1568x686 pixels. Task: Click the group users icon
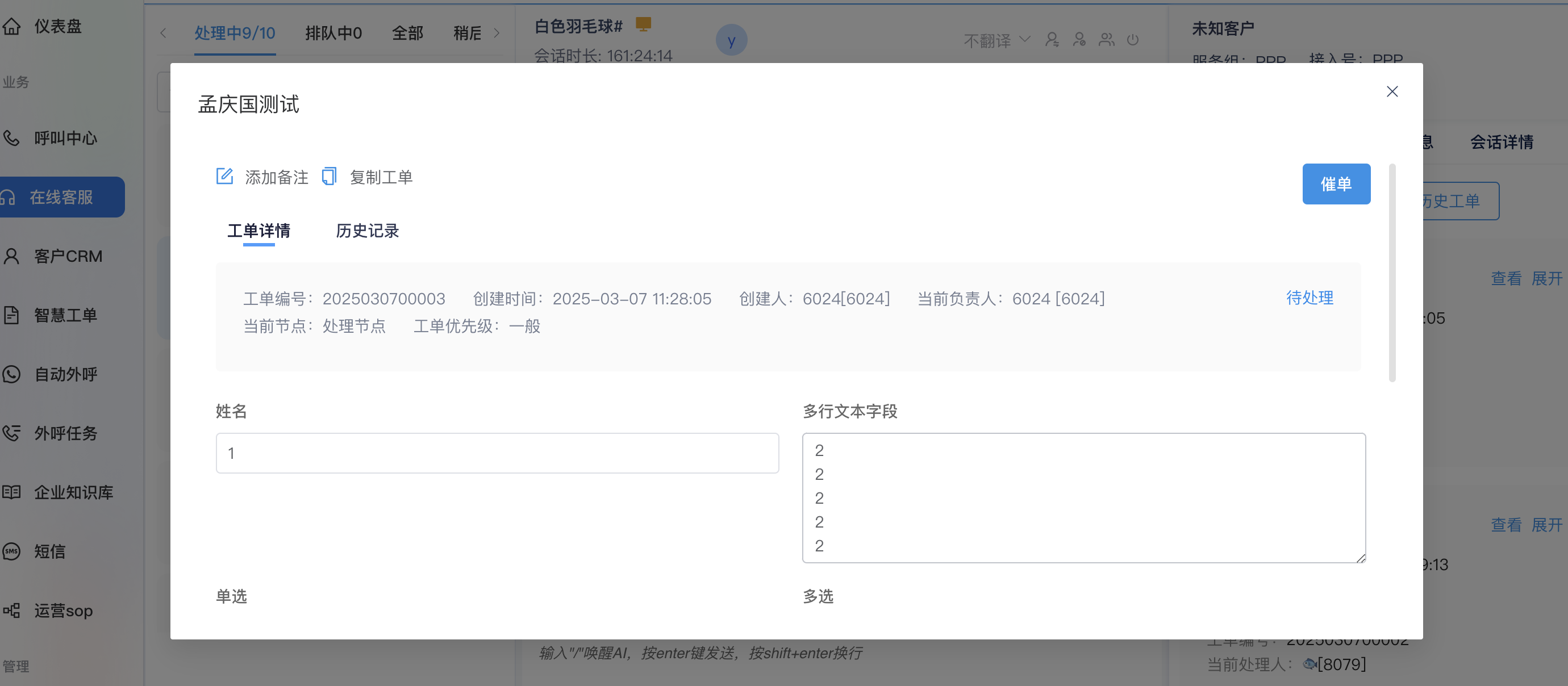point(1107,40)
